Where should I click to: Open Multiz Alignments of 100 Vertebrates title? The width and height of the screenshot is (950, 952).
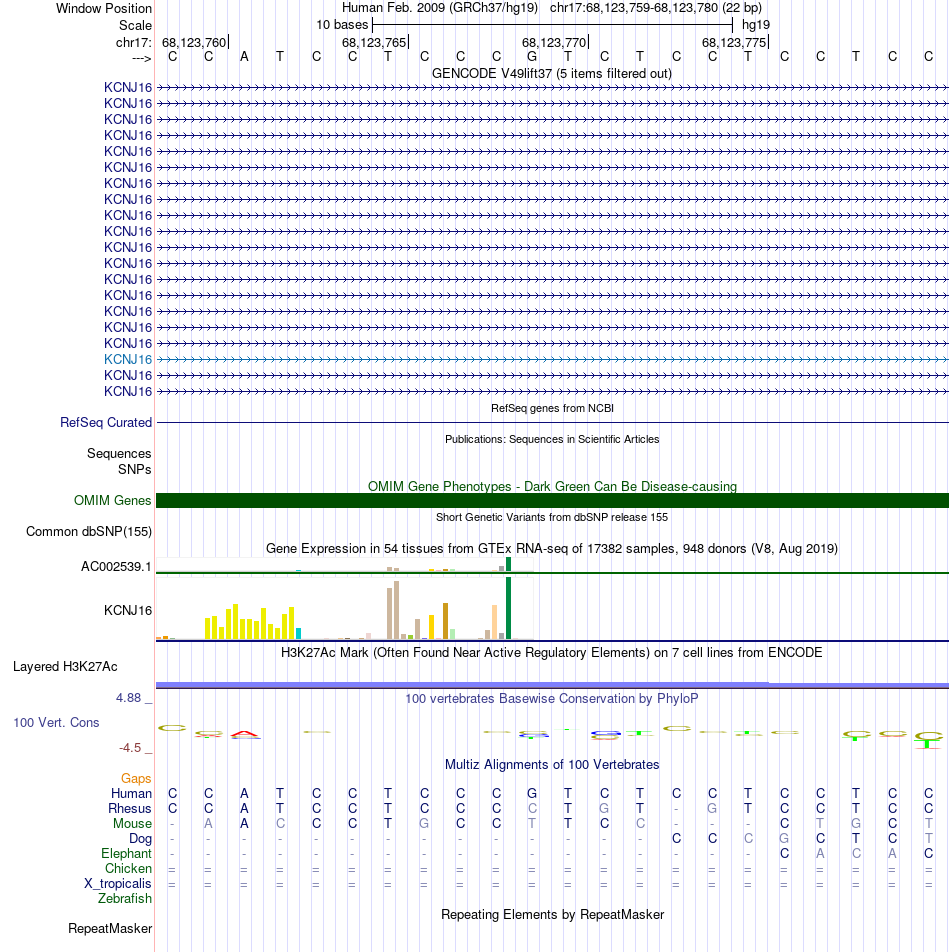[552, 764]
